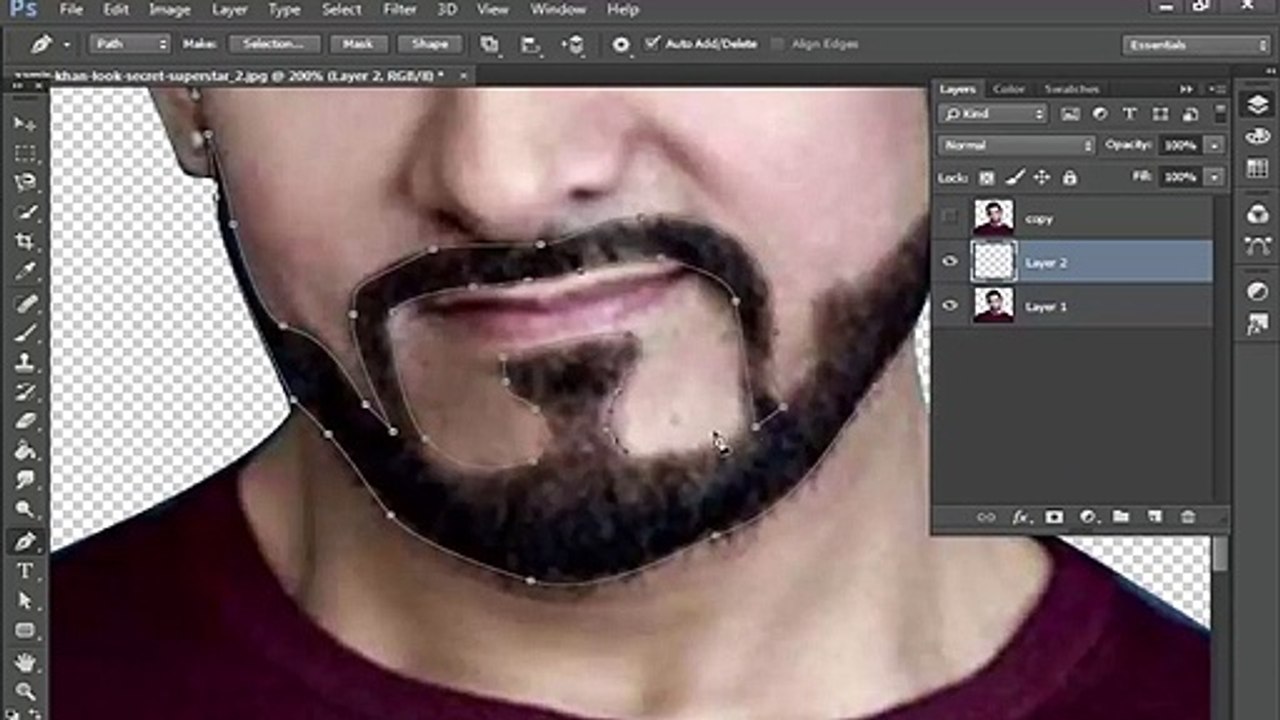Open the Layer menu
1280x720 pixels.
click(229, 10)
